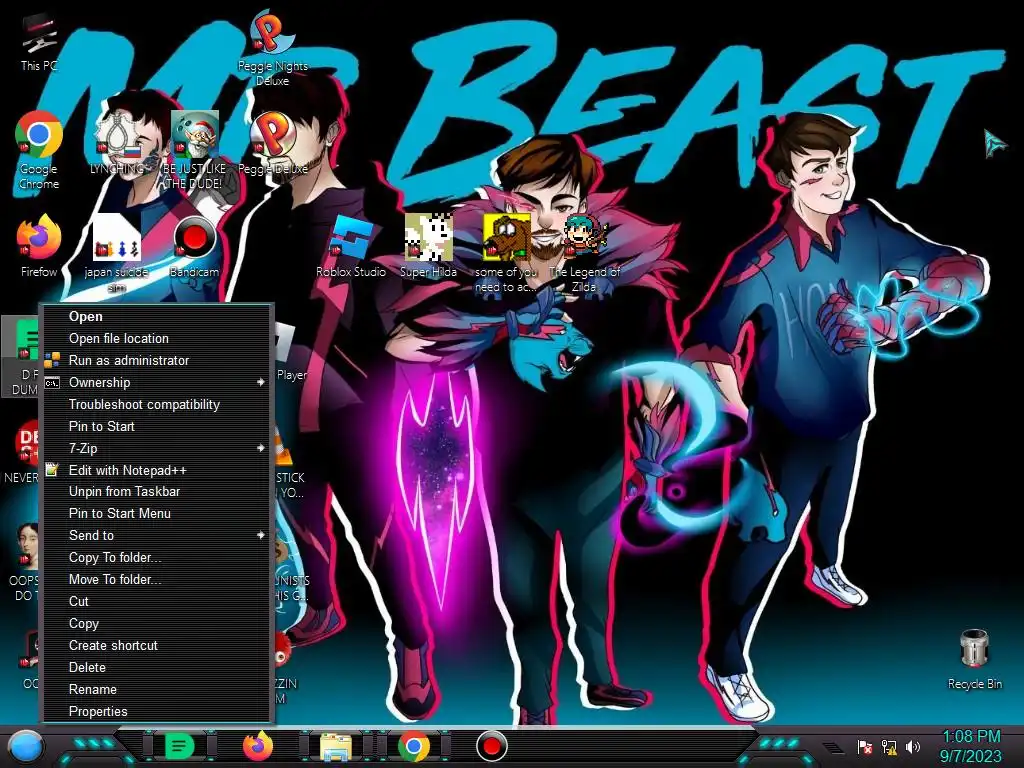The image size is (1024, 768).
Task: Click the volume speaker tray icon
Action: [913, 746]
